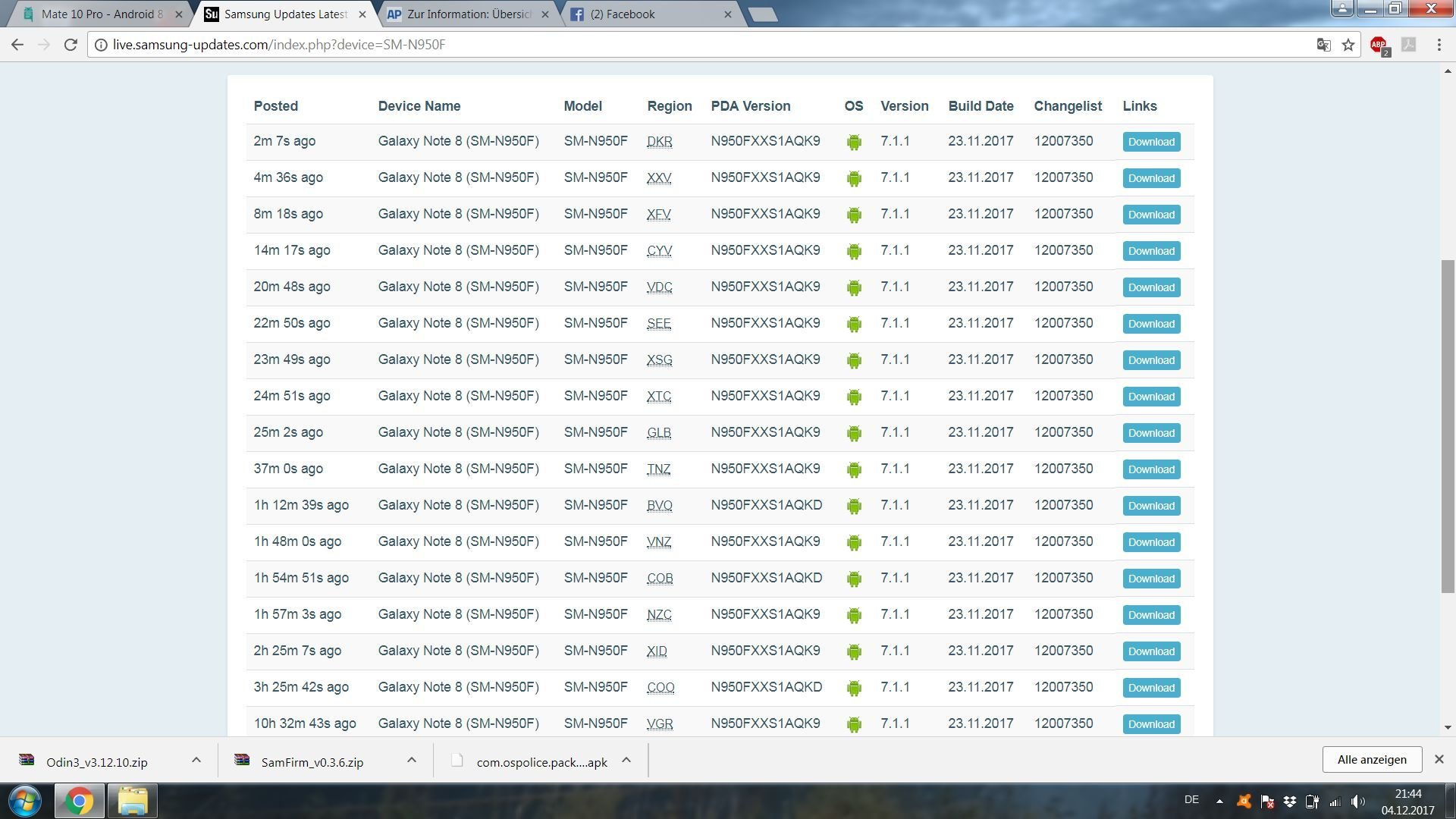1456x819 pixels.
Task: Open Chrome from the taskbar
Action: [x=78, y=801]
